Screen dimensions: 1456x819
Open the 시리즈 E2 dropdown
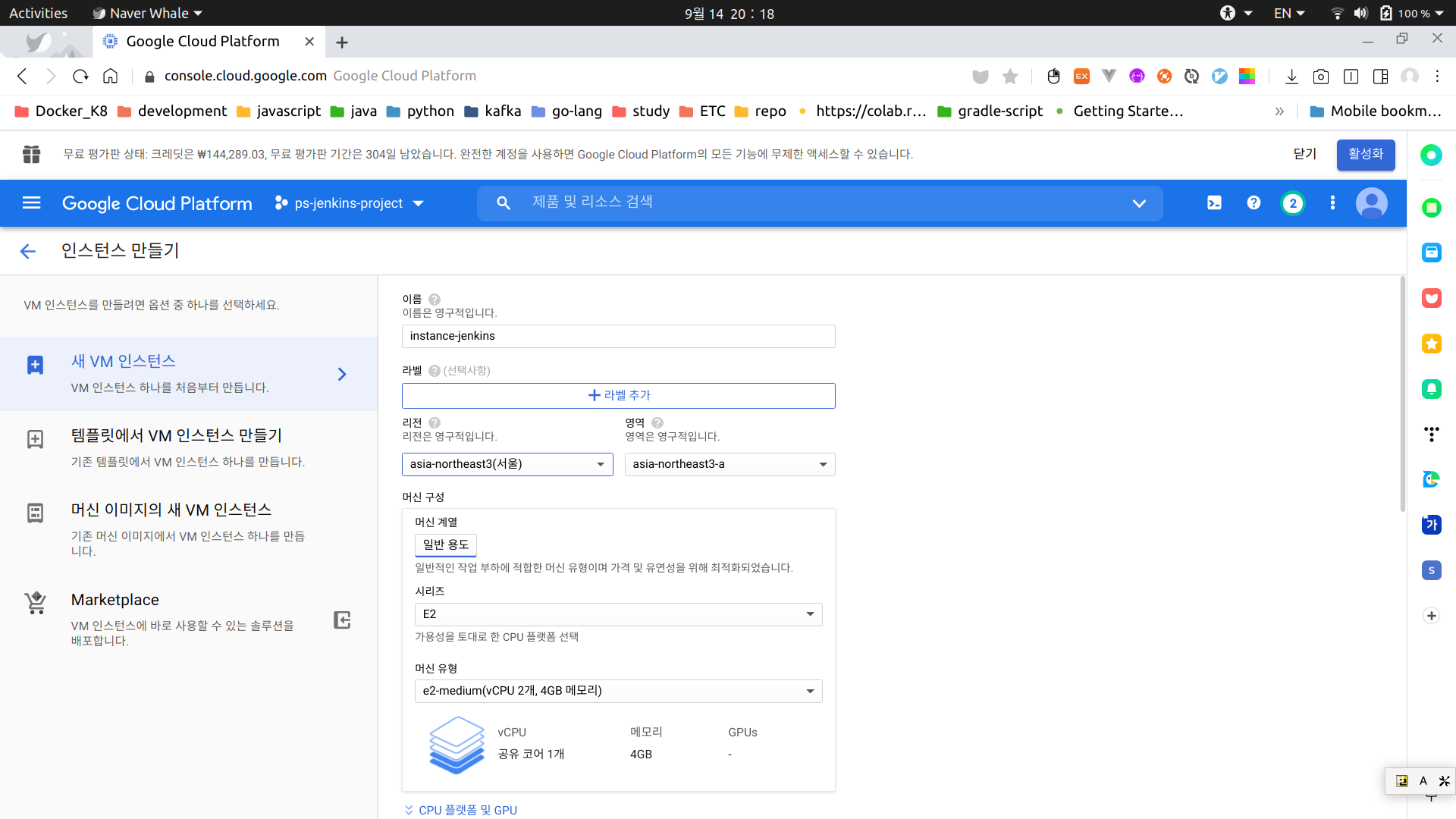coord(618,614)
